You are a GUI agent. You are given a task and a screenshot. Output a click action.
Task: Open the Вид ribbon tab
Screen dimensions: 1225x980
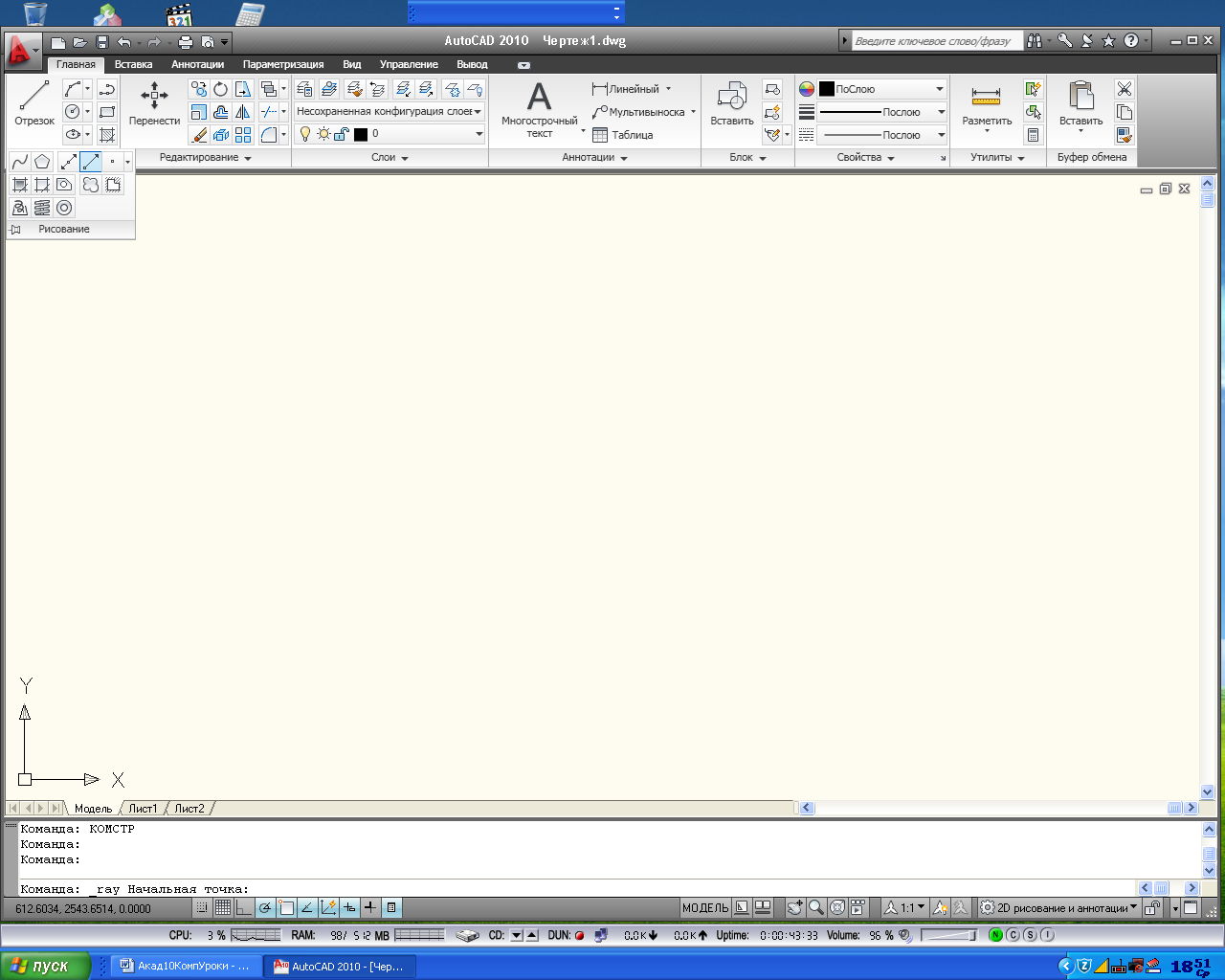click(x=352, y=64)
